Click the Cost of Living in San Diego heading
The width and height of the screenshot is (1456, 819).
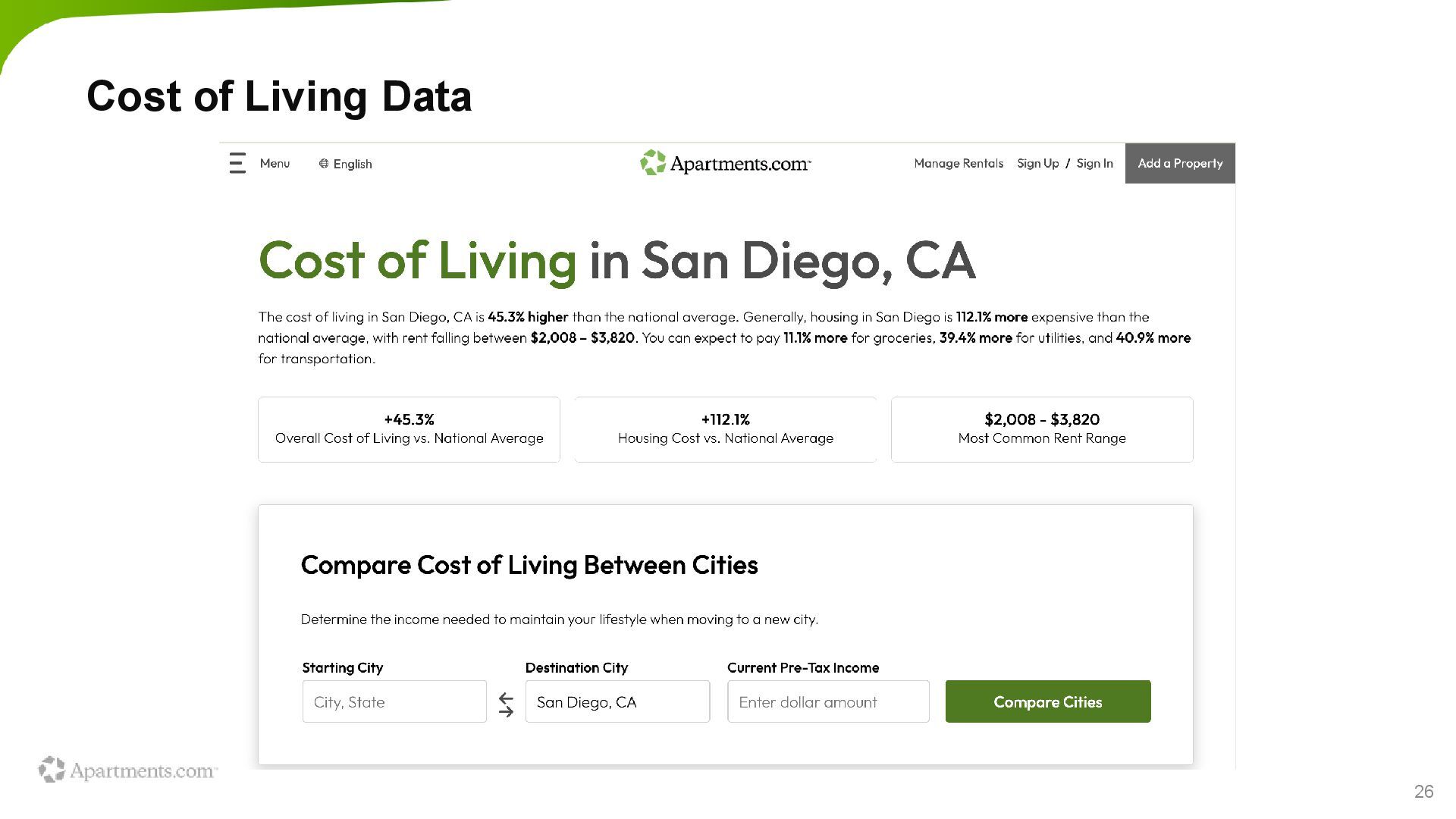(x=617, y=261)
